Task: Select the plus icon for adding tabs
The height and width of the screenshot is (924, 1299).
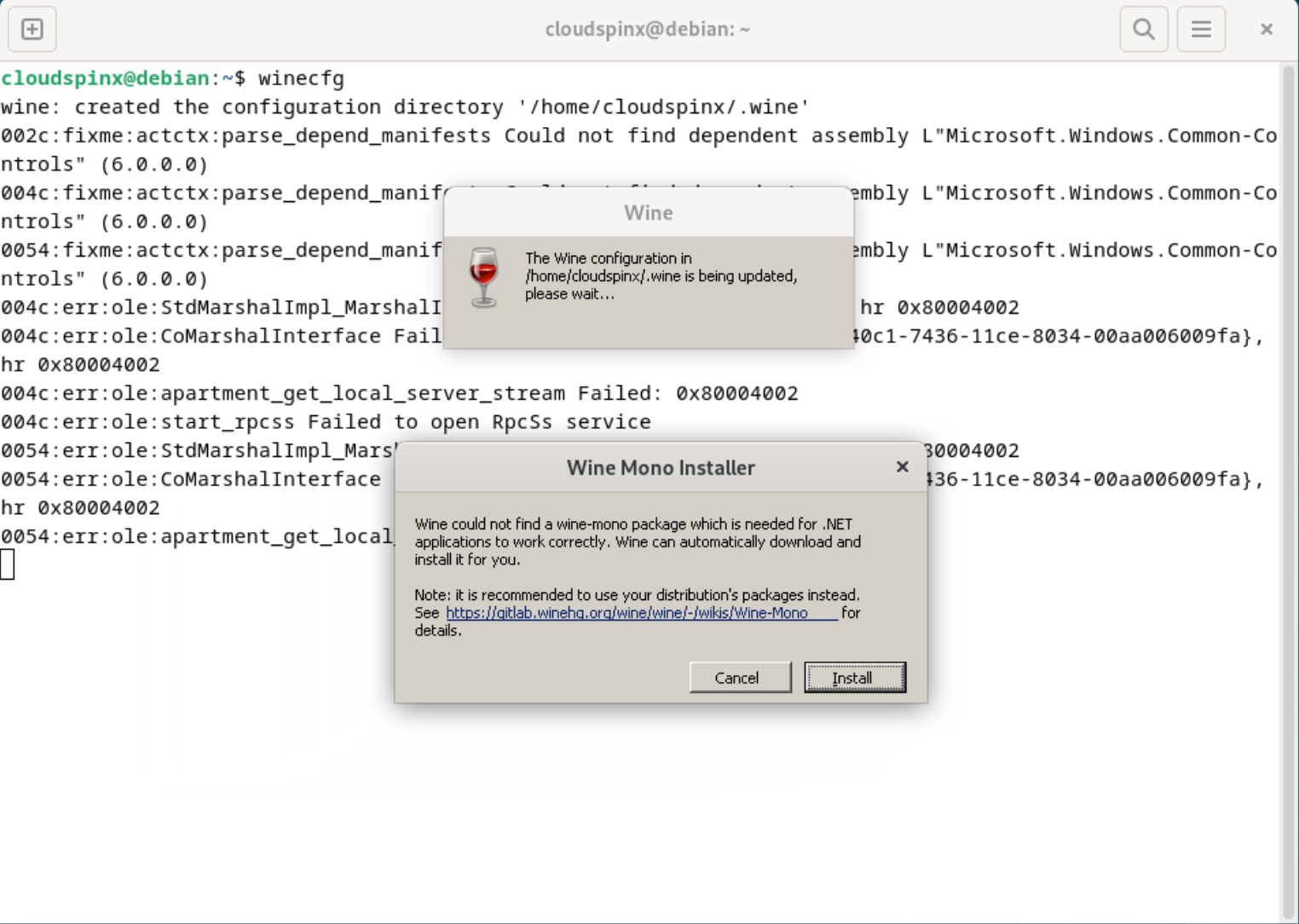Action: 32,28
